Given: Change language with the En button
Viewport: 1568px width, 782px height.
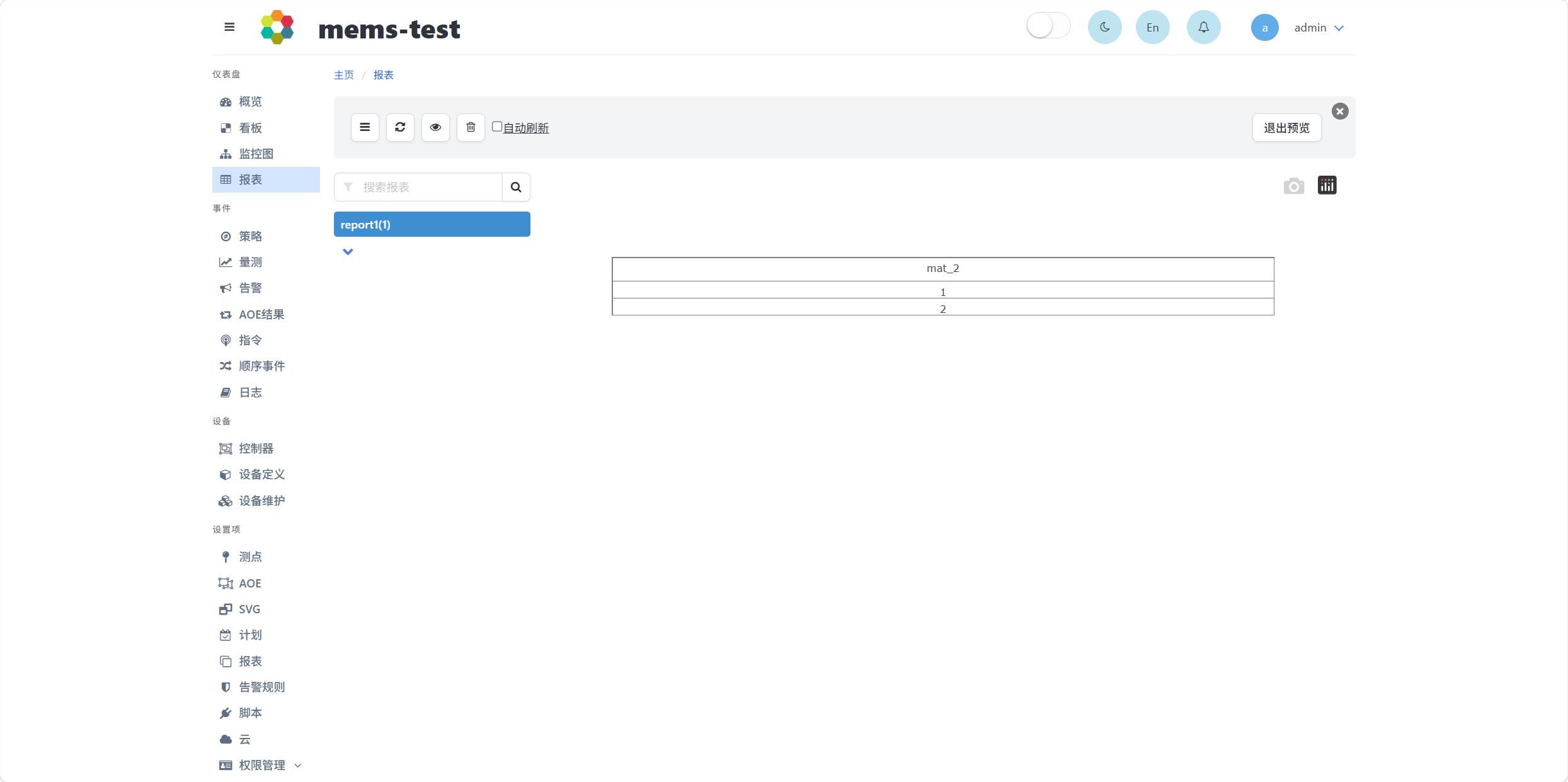Looking at the screenshot, I should (1152, 27).
